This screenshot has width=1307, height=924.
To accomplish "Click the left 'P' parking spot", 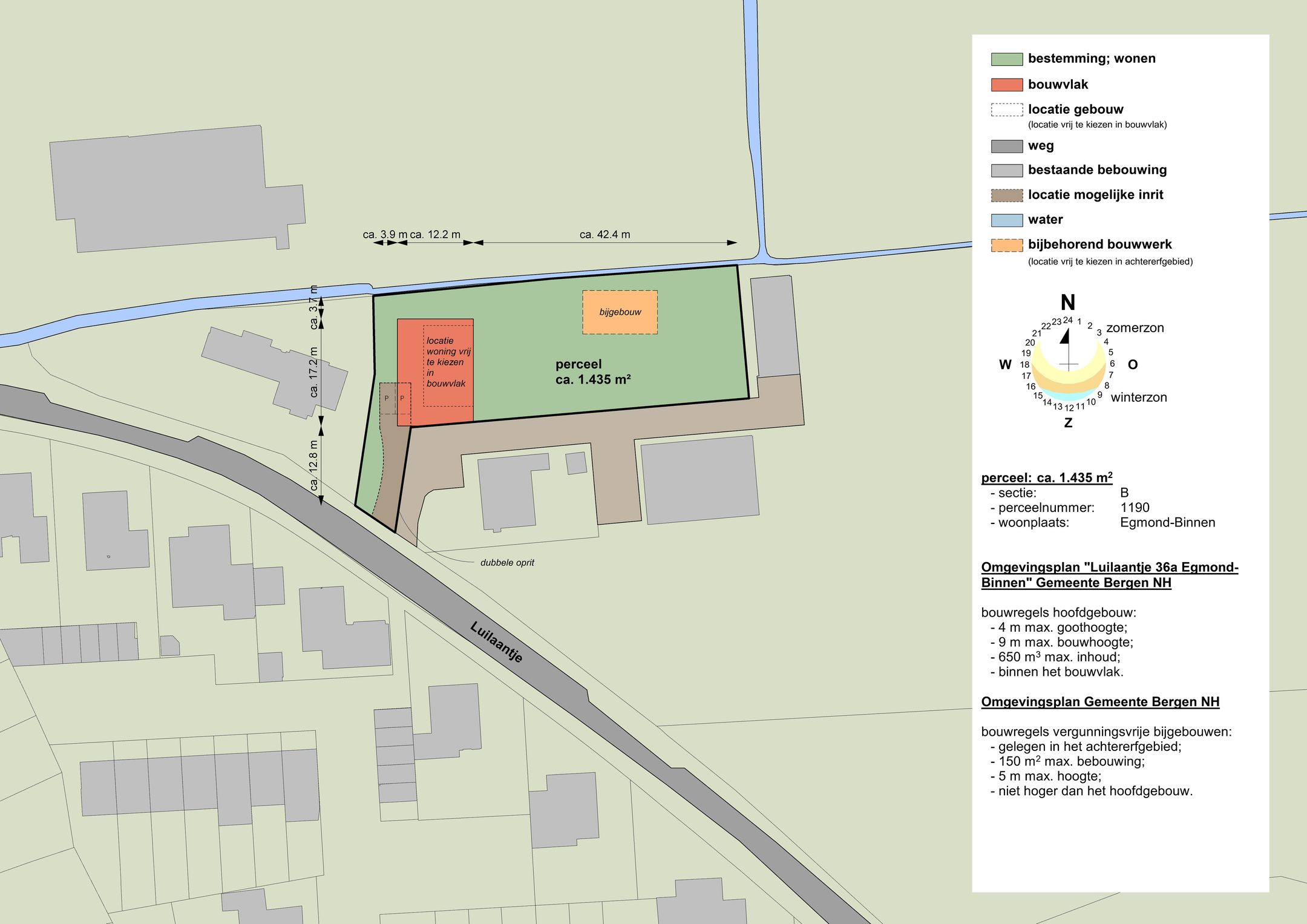I will pyautogui.click(x=387, y=398).
